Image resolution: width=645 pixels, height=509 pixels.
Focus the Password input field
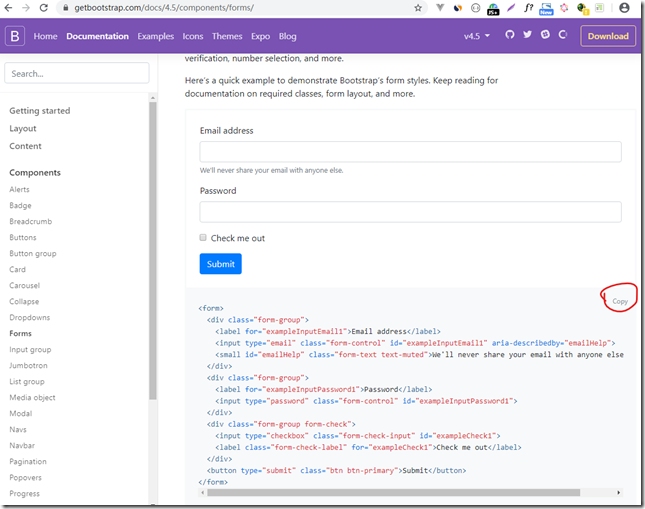pyautogui.click(x=410, y=212)
